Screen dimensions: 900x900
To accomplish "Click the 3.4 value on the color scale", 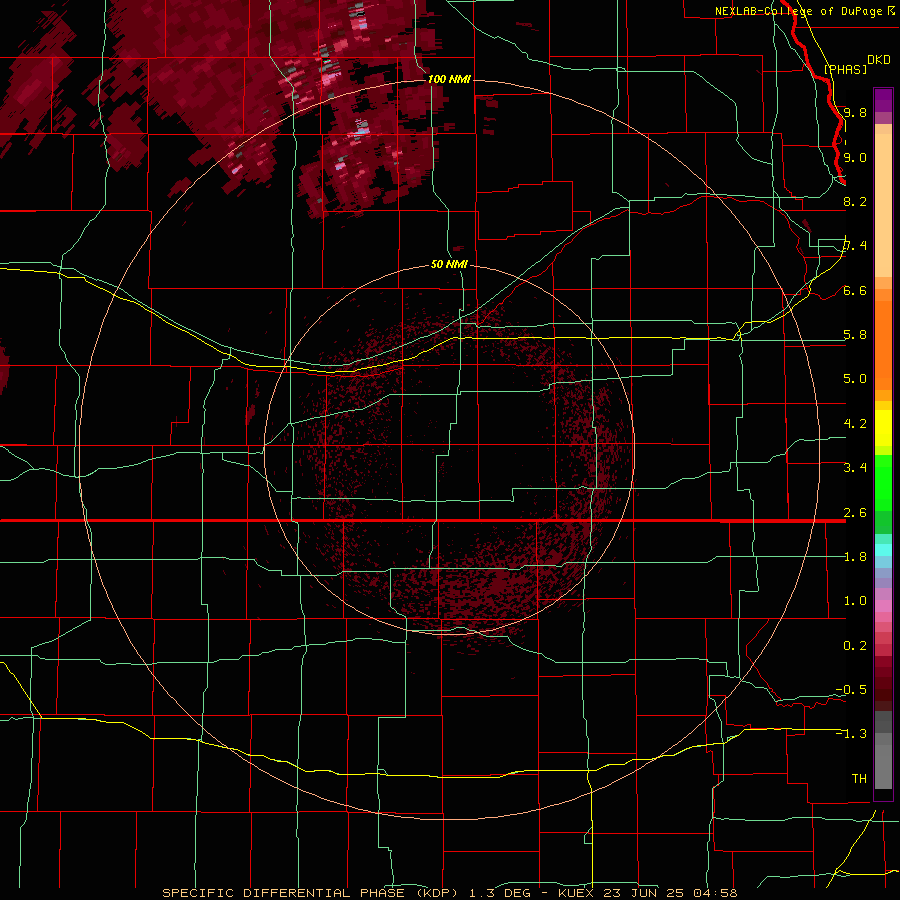I will (x=855, y=468).
